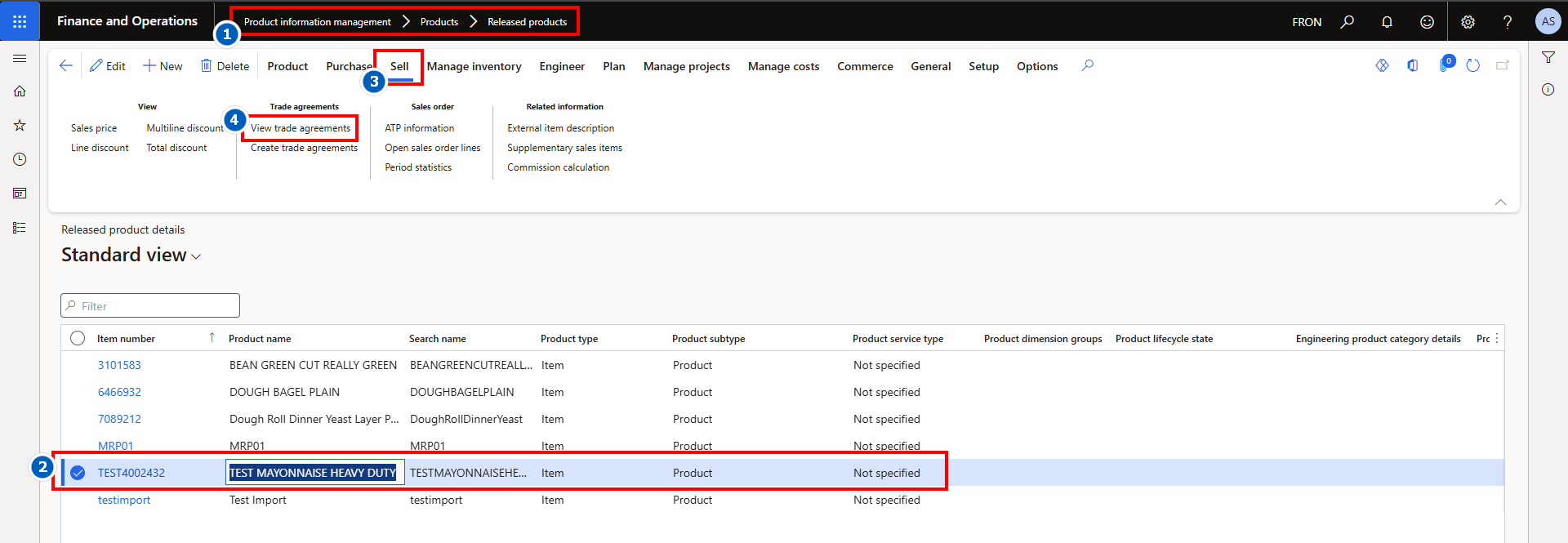
Task: Deselect the checked TEST4002432 row checkmark
Action: click(78, 473)
